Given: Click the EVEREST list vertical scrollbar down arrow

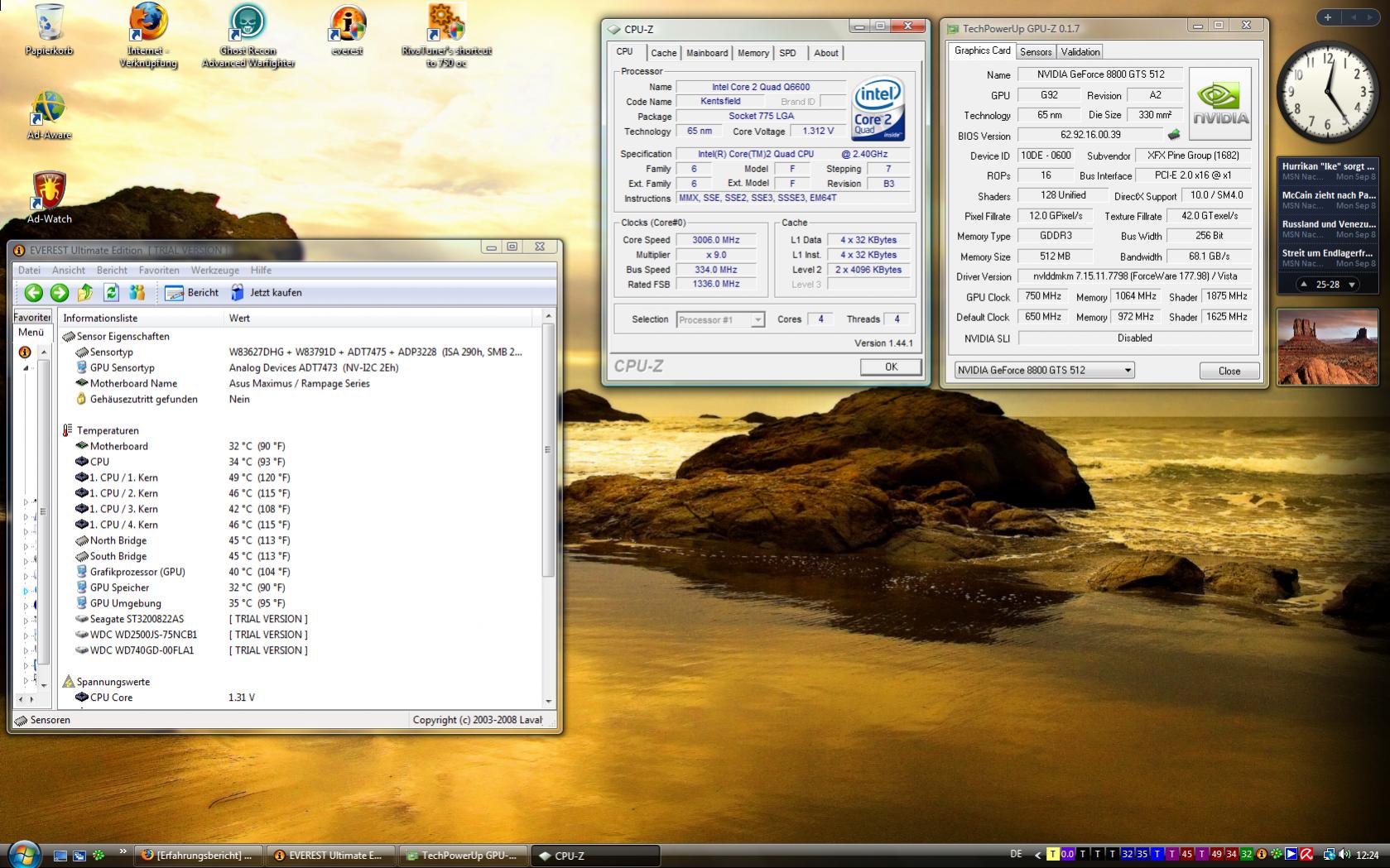Looking at the screenshot, I should (x=547, y=701).
